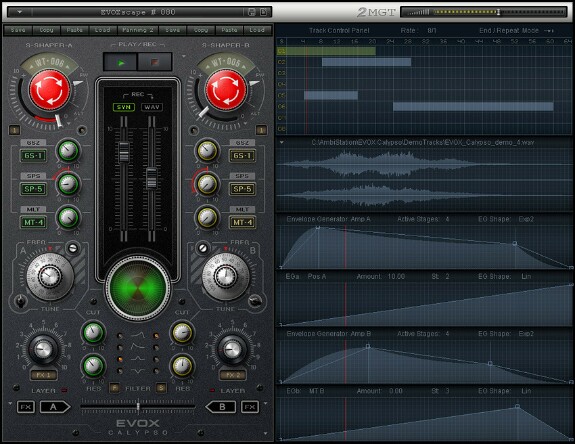Click the FX icon beside layer B

[250, 407]
